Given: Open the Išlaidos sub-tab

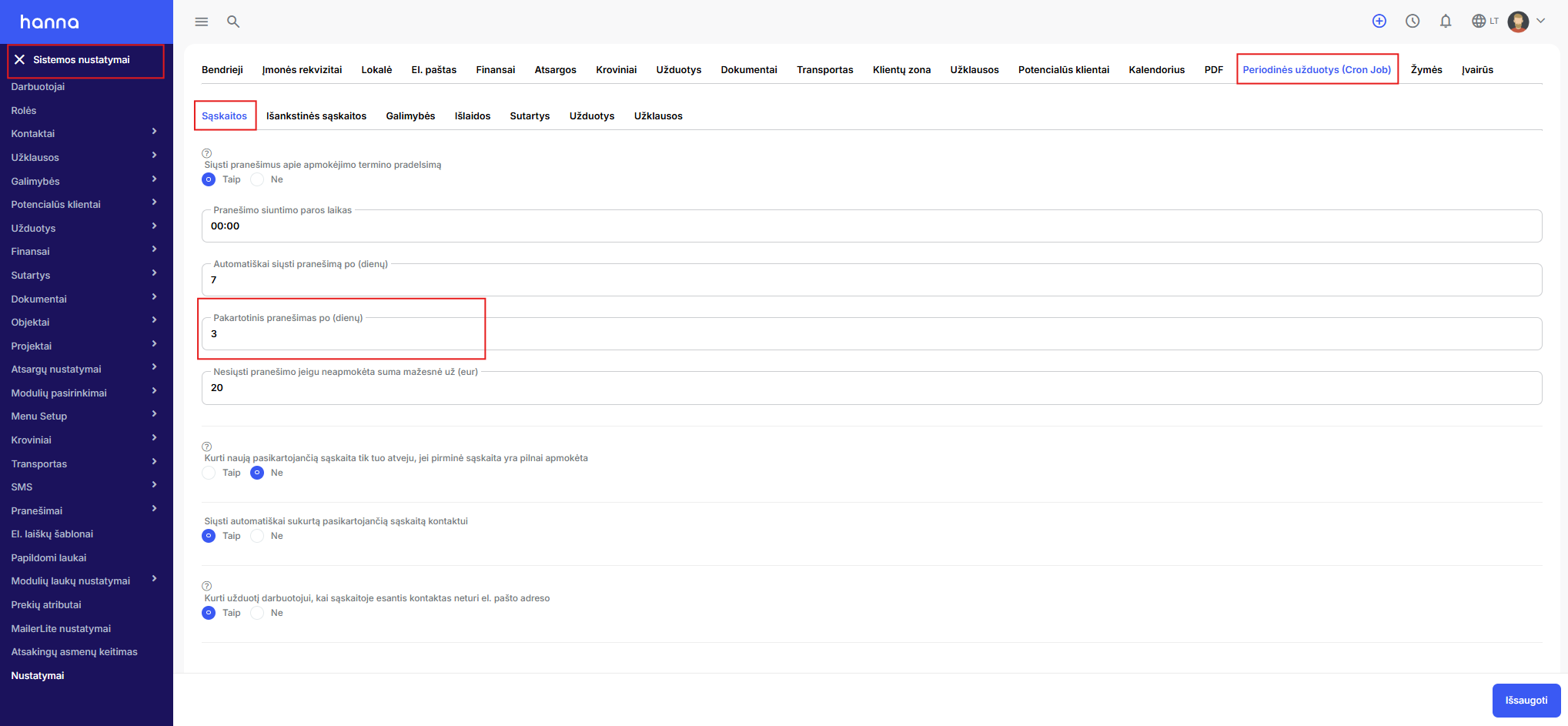Looking at the screenshot, I should click(x=473, y=115).
